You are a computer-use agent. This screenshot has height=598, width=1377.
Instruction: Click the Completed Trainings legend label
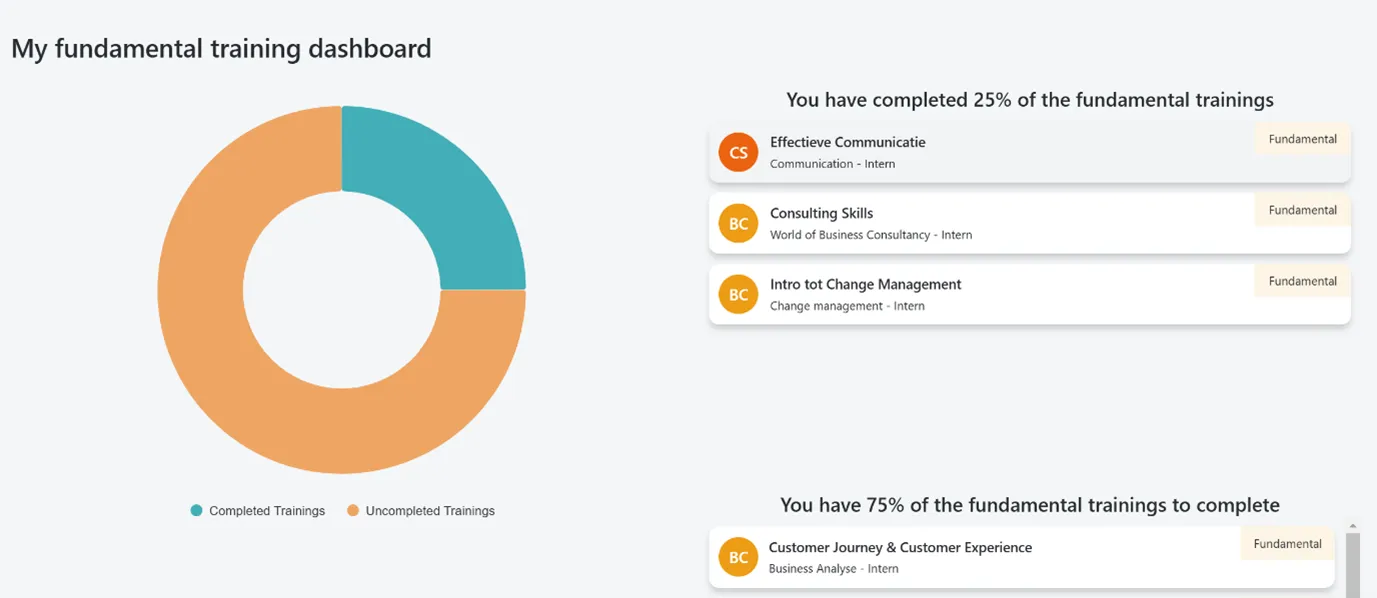[267, 511]
